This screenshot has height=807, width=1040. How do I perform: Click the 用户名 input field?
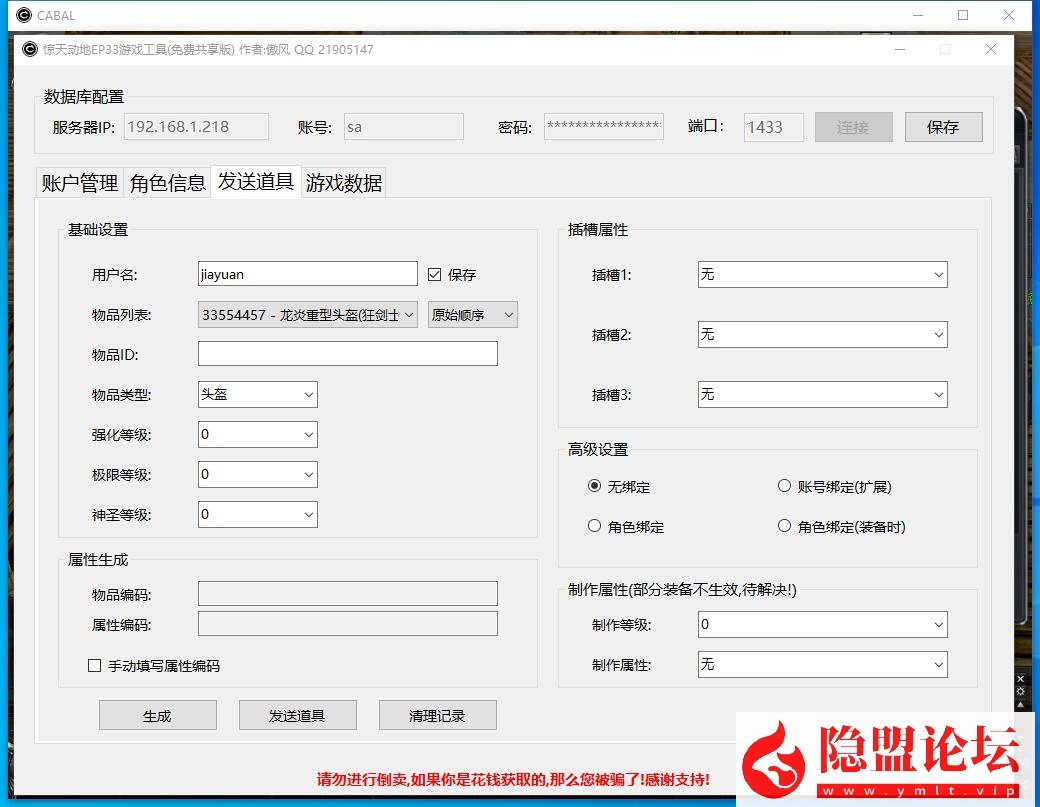pos(308,274)
